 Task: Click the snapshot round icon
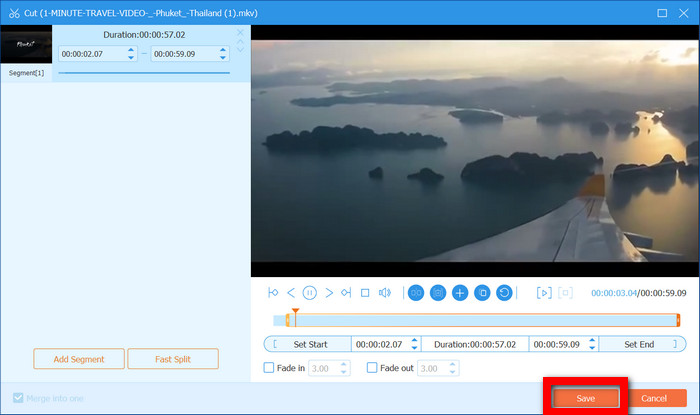coord(438,293)
